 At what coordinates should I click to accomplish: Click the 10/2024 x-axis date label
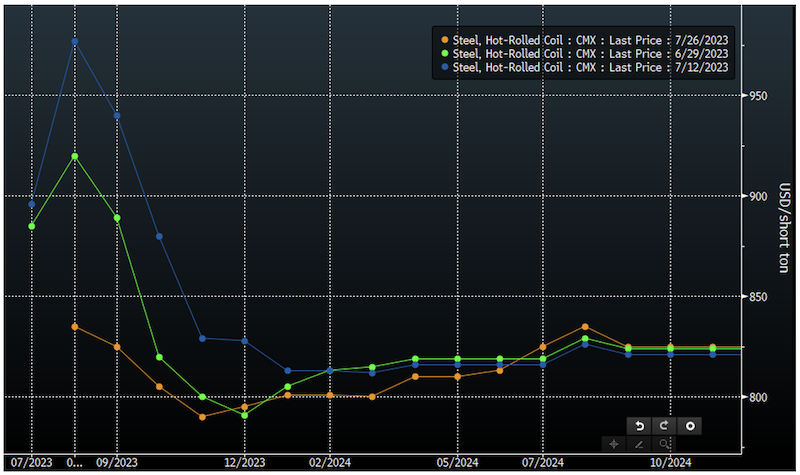(670, 463)
